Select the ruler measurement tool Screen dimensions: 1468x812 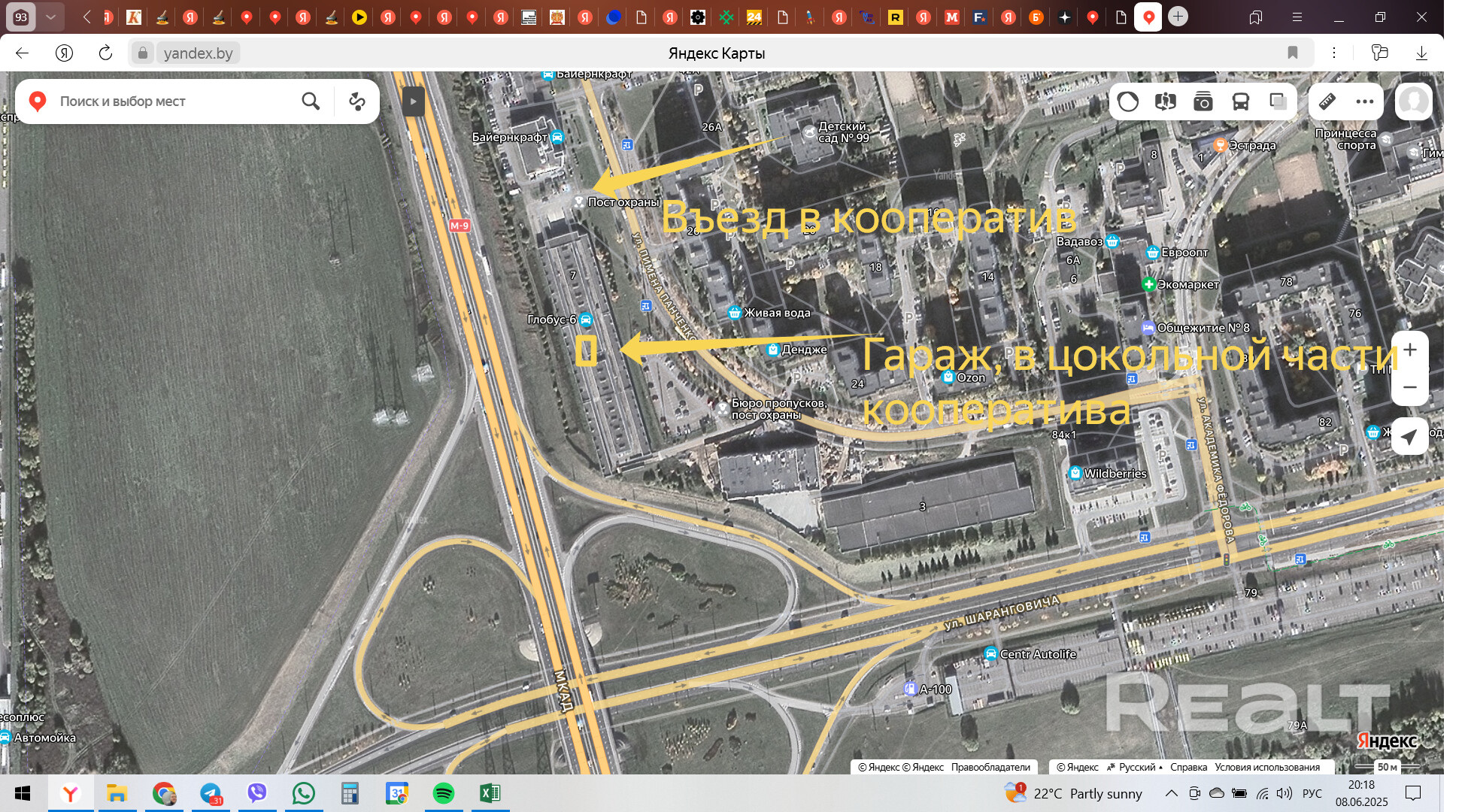coord(1327,101)
